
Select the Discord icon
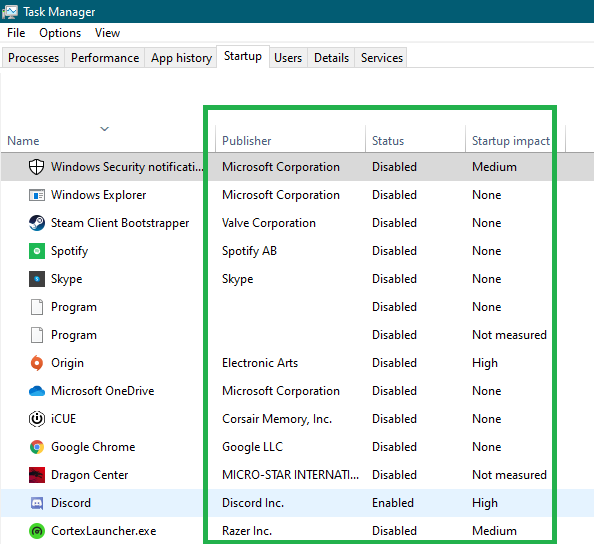(37, 503)
